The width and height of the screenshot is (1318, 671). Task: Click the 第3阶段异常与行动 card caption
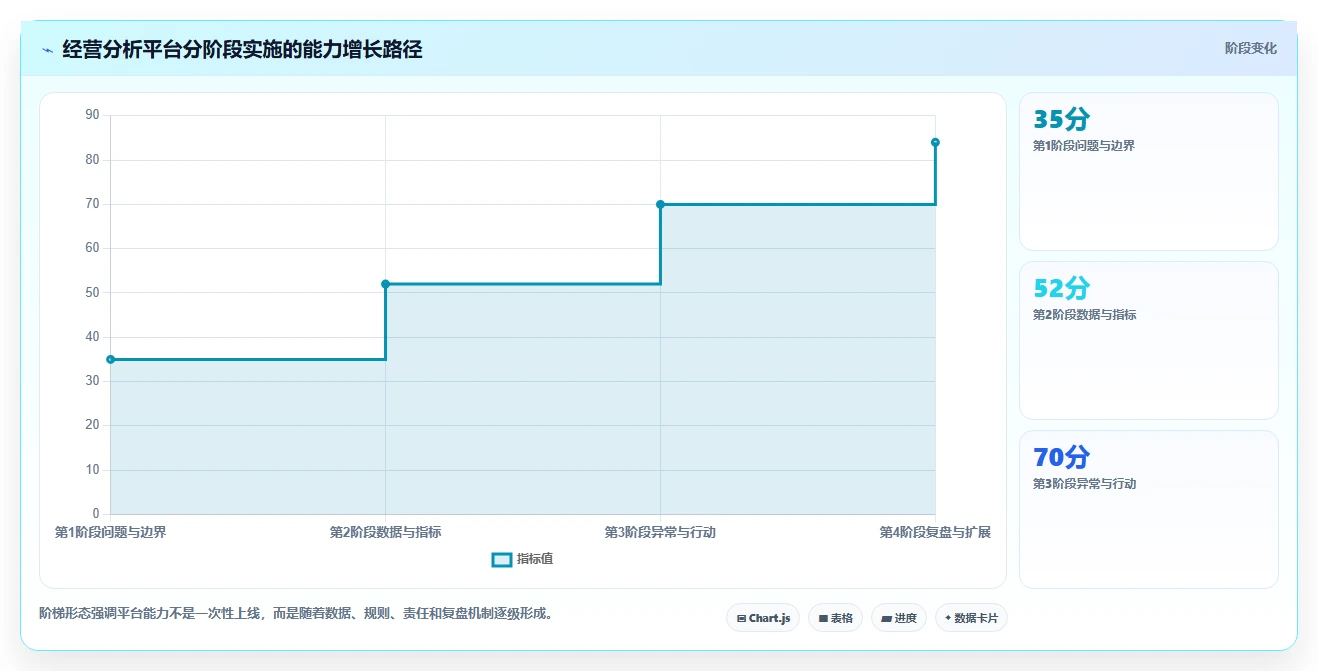(x=1084, y=483)
